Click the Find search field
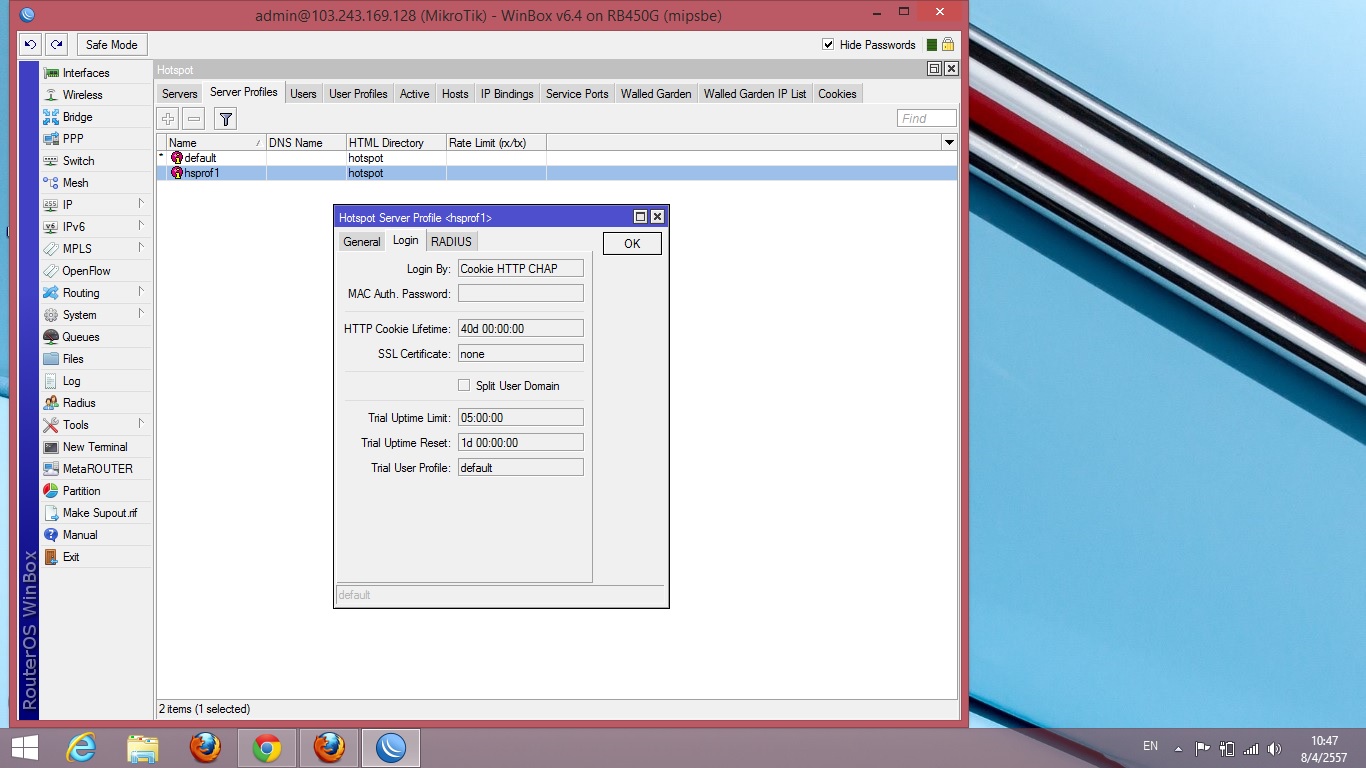This screenshot has width=1366, height=768. (927, 118)
